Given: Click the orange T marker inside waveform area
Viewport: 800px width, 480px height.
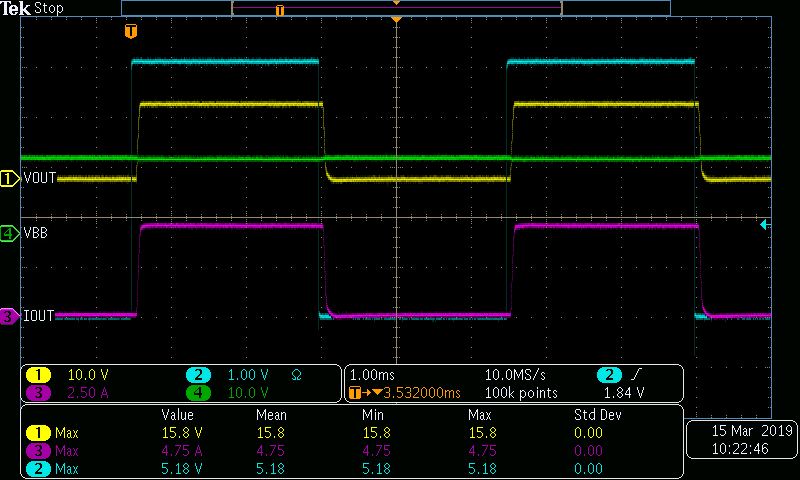Looking at the screenshot, I should [130, 32].
